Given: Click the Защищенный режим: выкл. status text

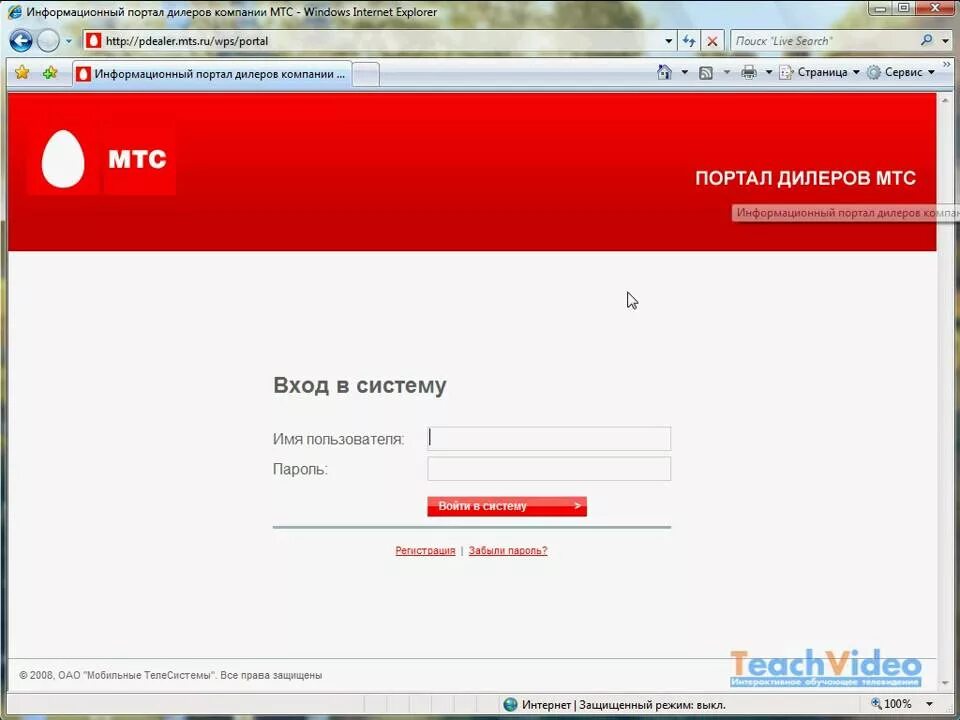Looking at the screenshot, I should pyautogui.click(x=652, y=705).
